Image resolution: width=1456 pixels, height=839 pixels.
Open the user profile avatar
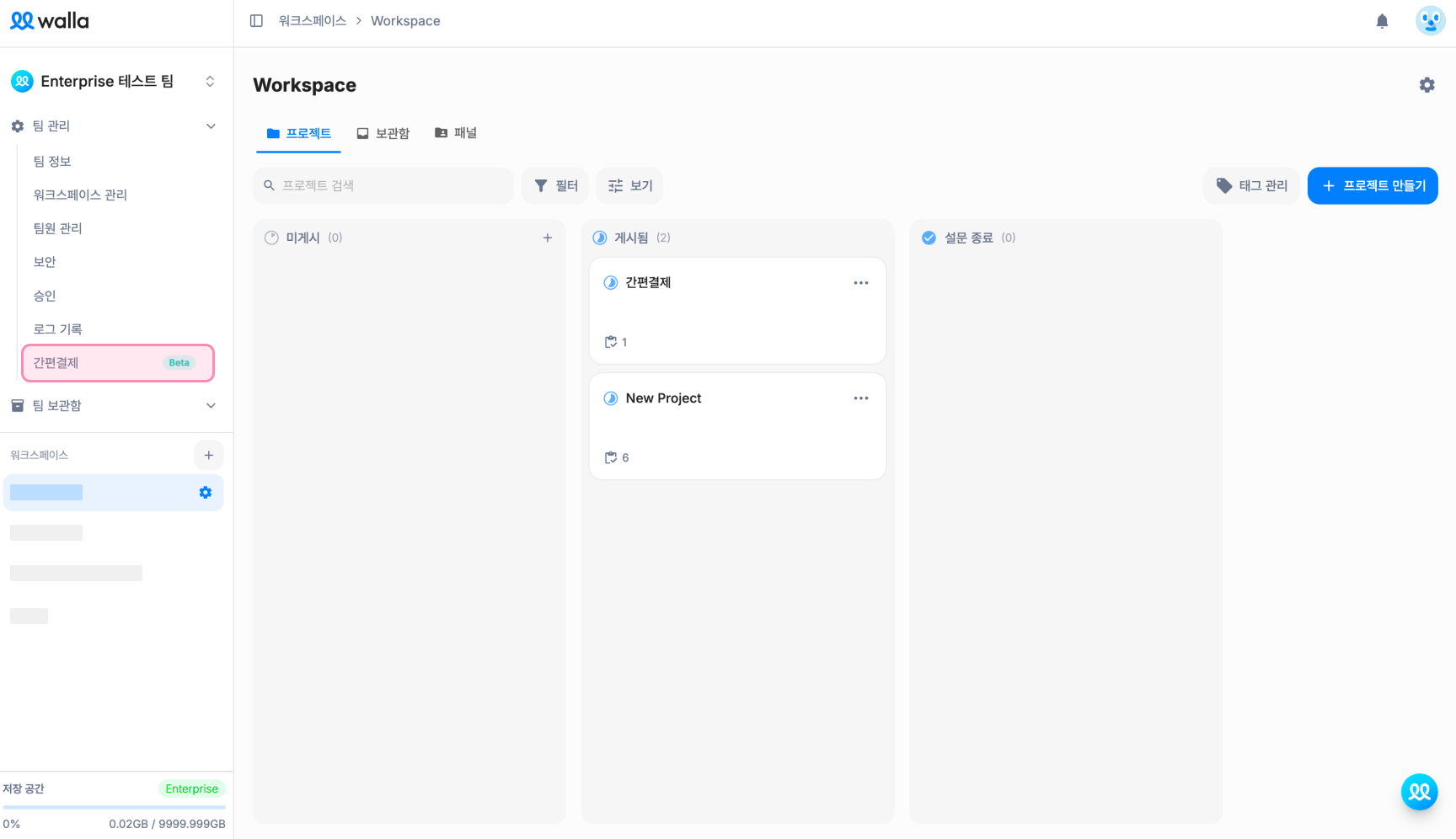[1430, 21]
